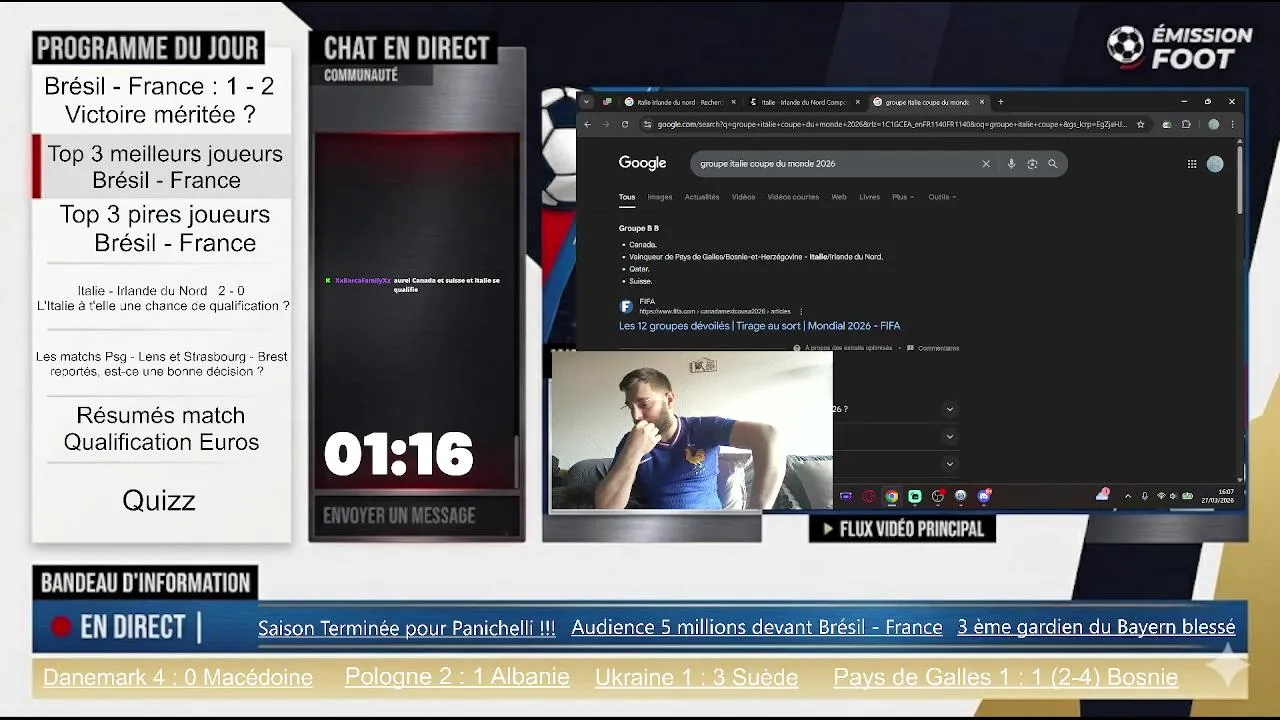Click the Google search magnifier icon
The image size is (1280, 720).
click(1052, 164)
